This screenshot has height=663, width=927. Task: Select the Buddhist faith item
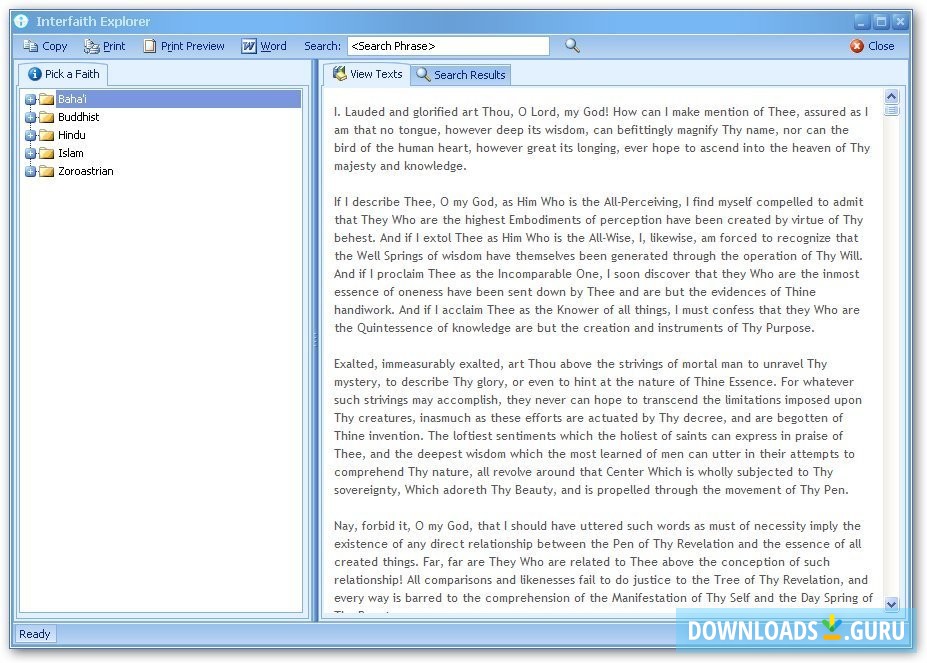79,117
